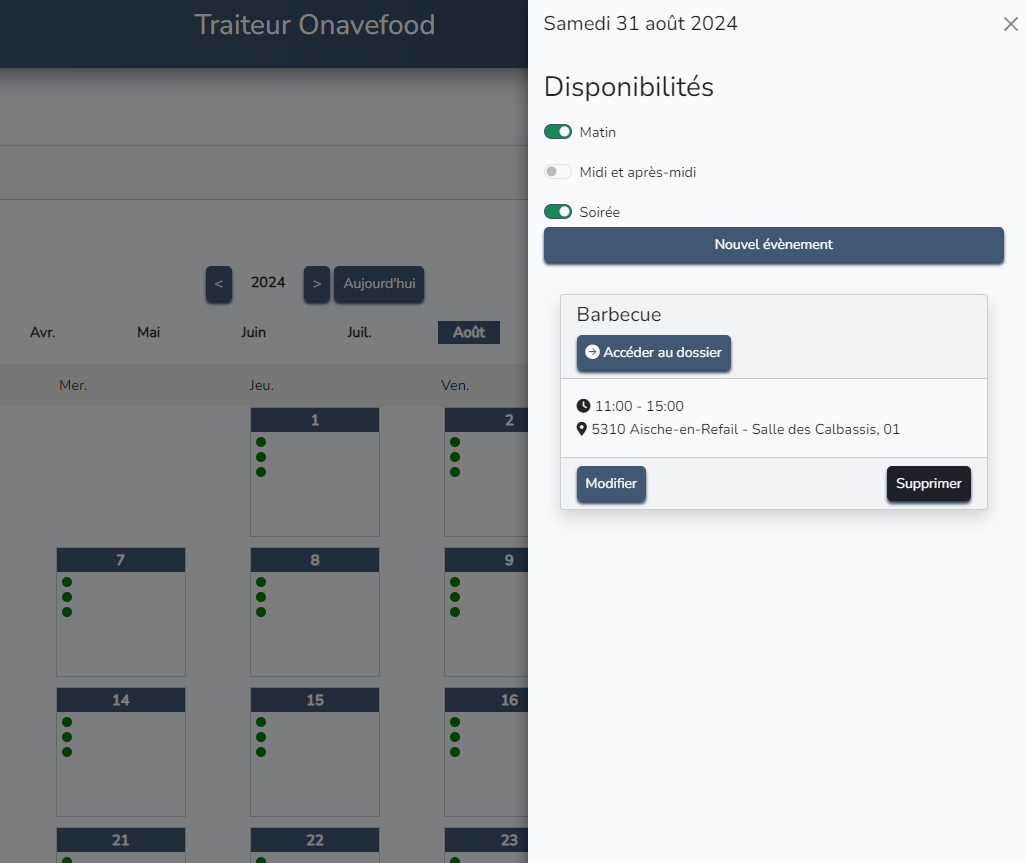The image size is (1025, 863).
Task: Select the Juil. month tab
Action: tap(359, 333)
